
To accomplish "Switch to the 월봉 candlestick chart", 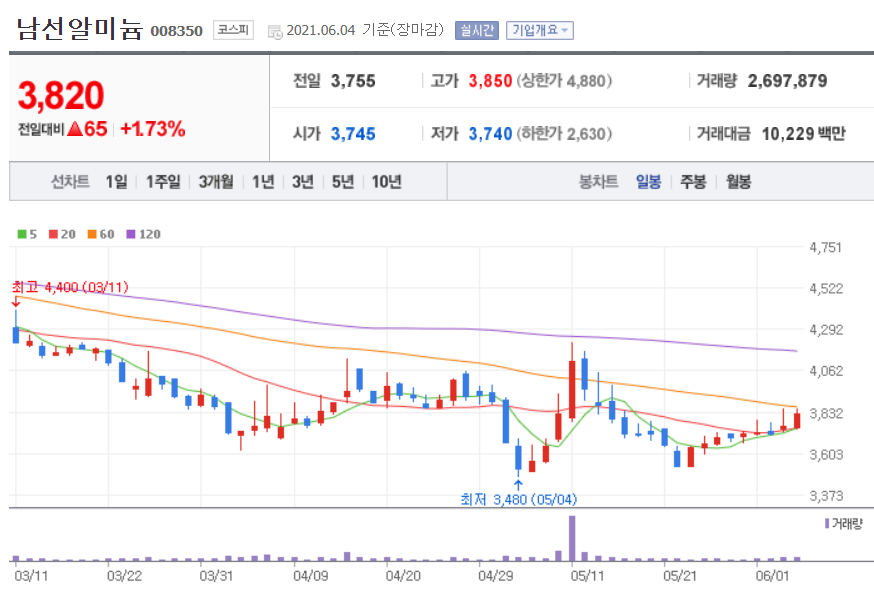I will tap(738, 182).
